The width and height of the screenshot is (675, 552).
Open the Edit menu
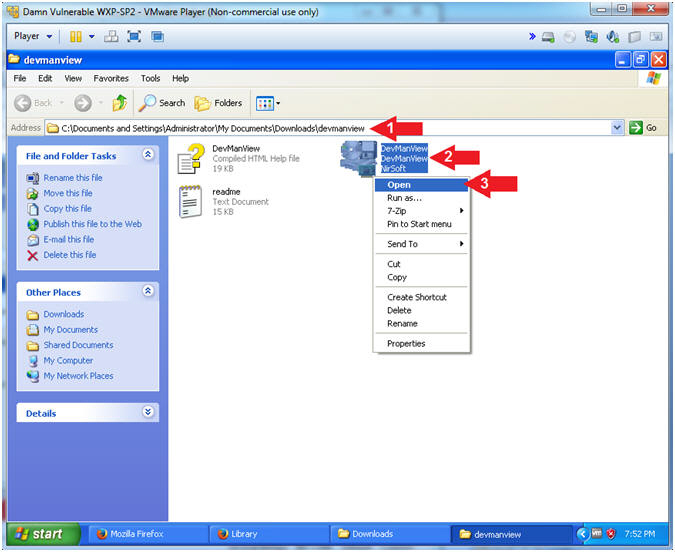45,78
